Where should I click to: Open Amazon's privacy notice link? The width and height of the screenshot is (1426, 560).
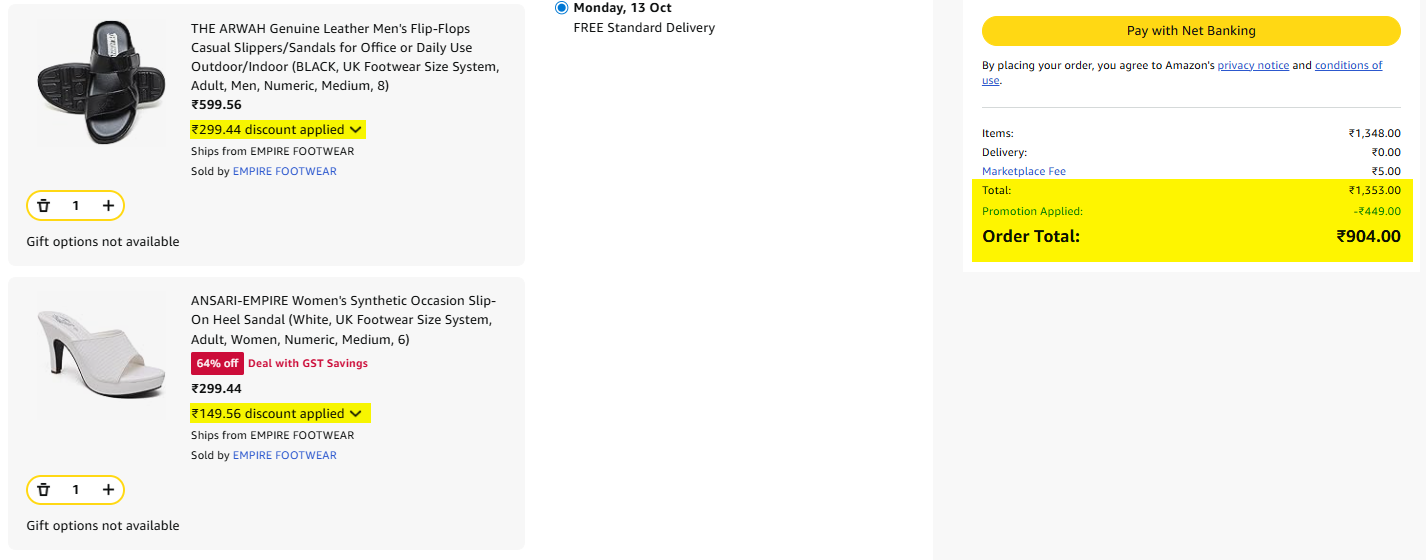tap(1252, 66)
